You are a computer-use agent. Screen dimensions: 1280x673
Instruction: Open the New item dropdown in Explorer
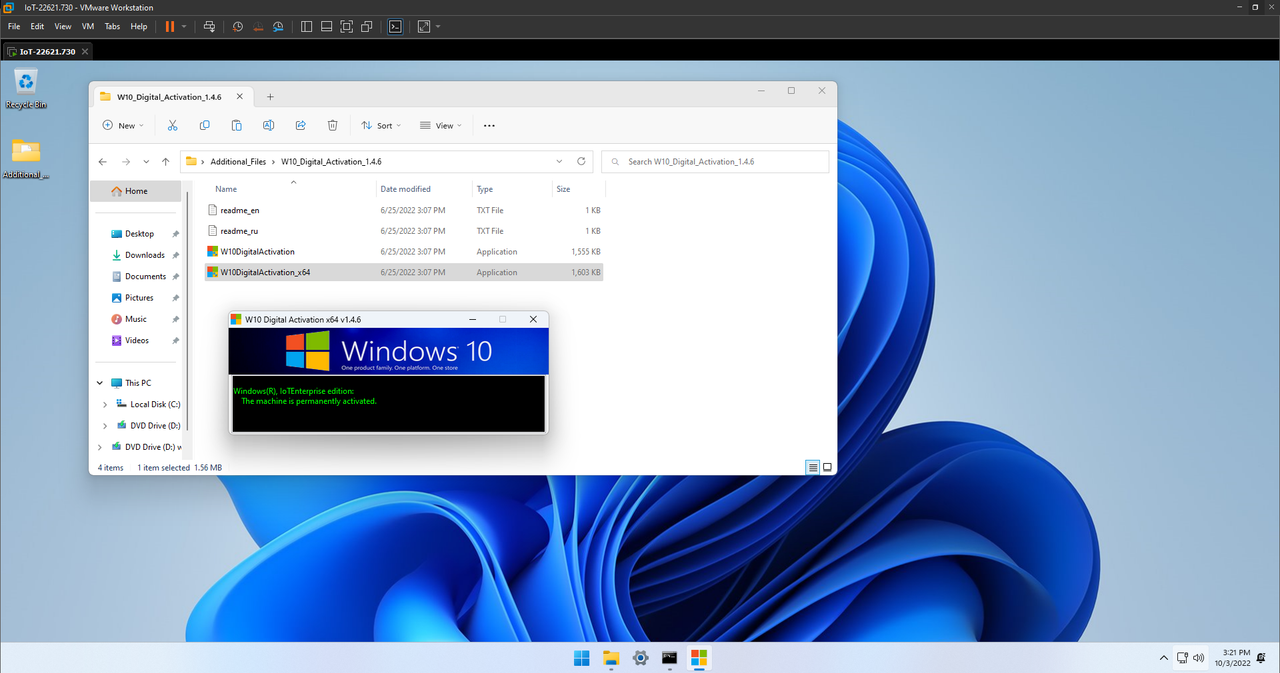123,125
